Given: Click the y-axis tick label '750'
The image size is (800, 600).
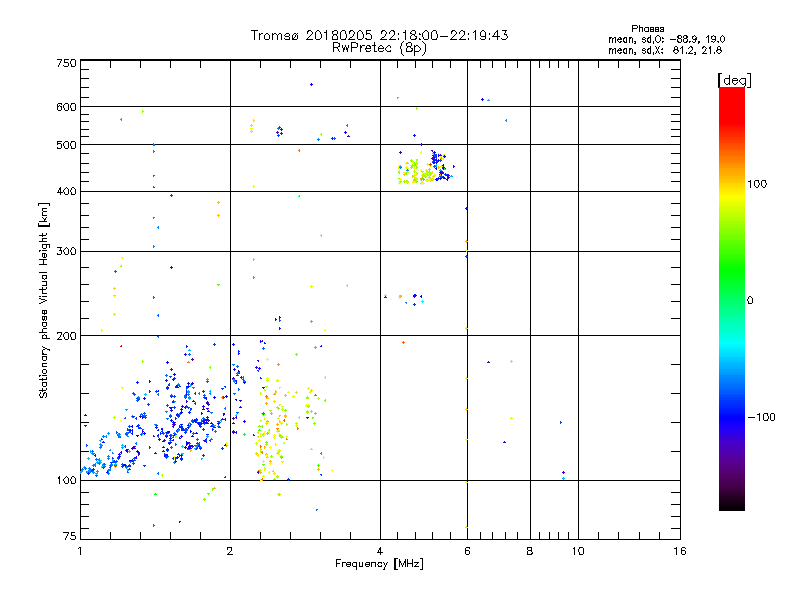Looking at the screenshot, I should point(66,63).
